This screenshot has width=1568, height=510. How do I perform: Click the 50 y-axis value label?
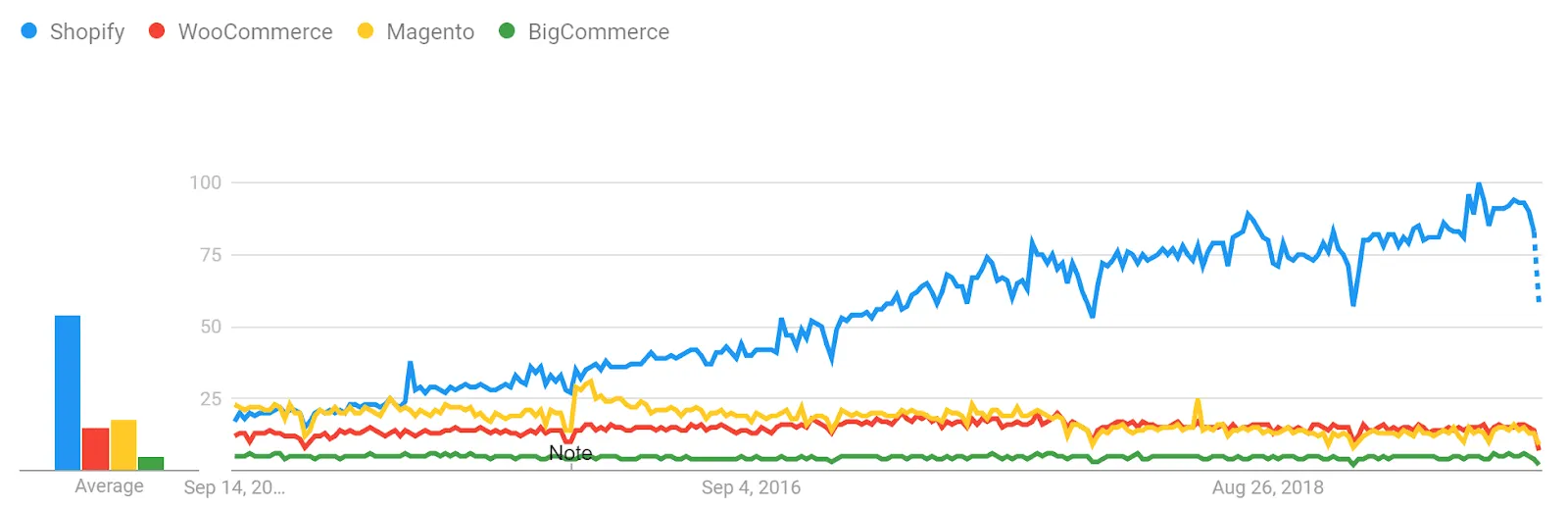[211, 327]
